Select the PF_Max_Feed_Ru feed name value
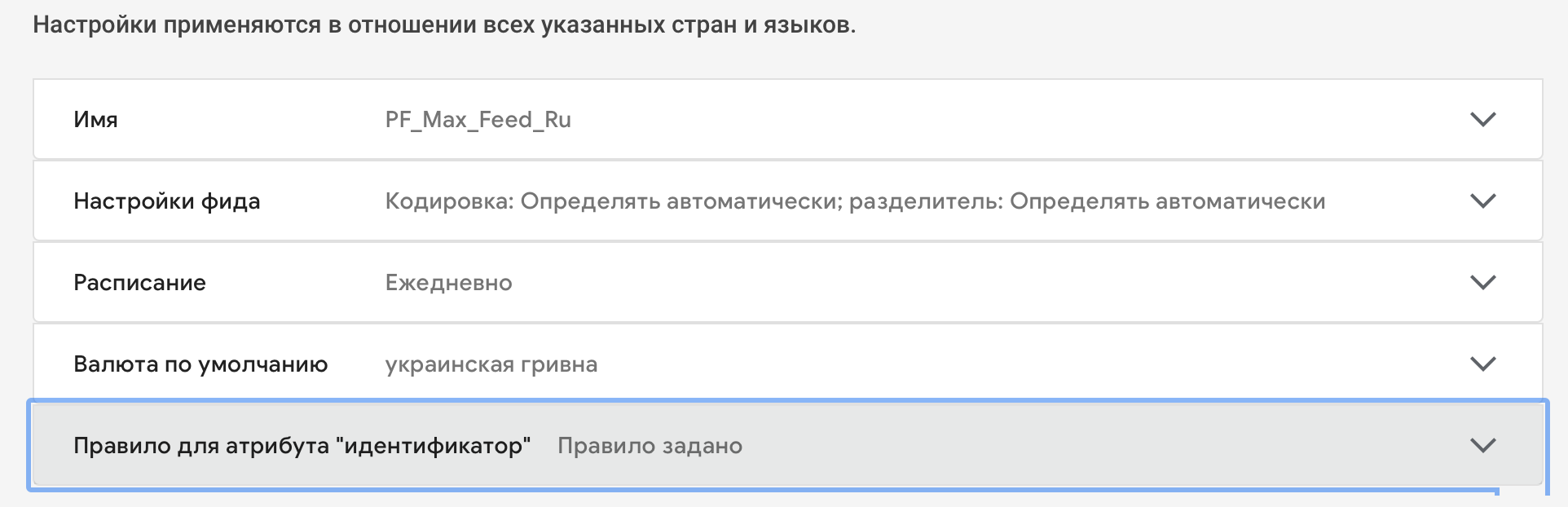 pyautogui.click(x=478, y=120)
